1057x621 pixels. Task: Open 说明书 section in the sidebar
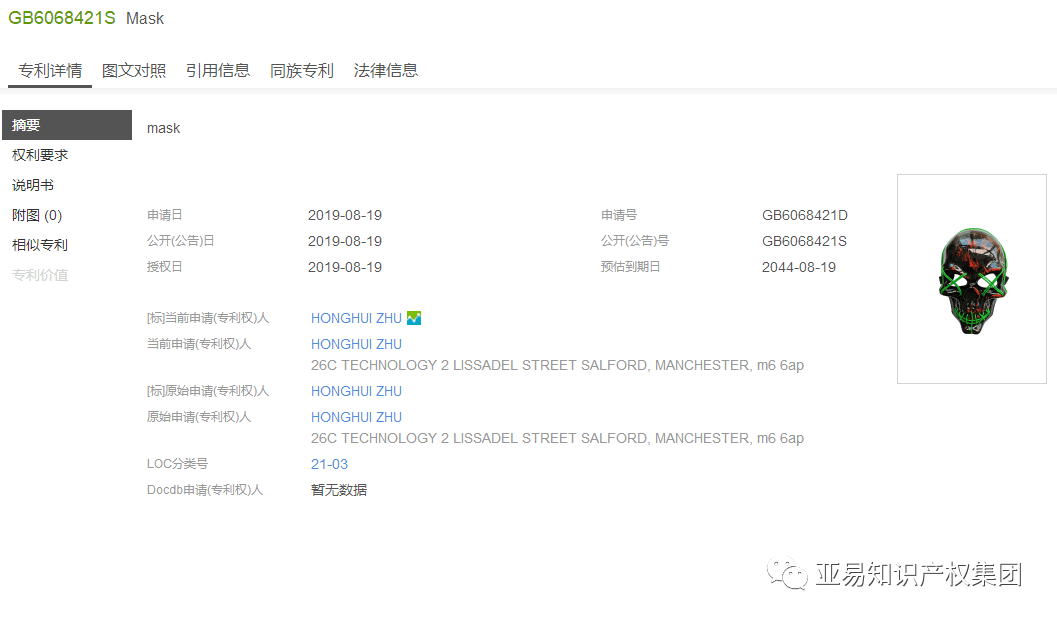[x=33, y=185]
